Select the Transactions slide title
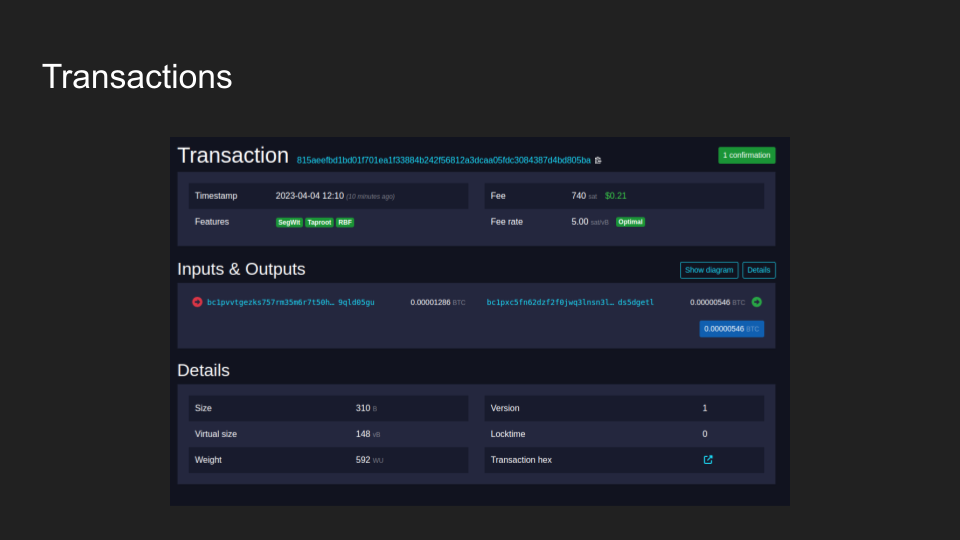This screenshot has width=960, height=540. [x=137, y=77]
